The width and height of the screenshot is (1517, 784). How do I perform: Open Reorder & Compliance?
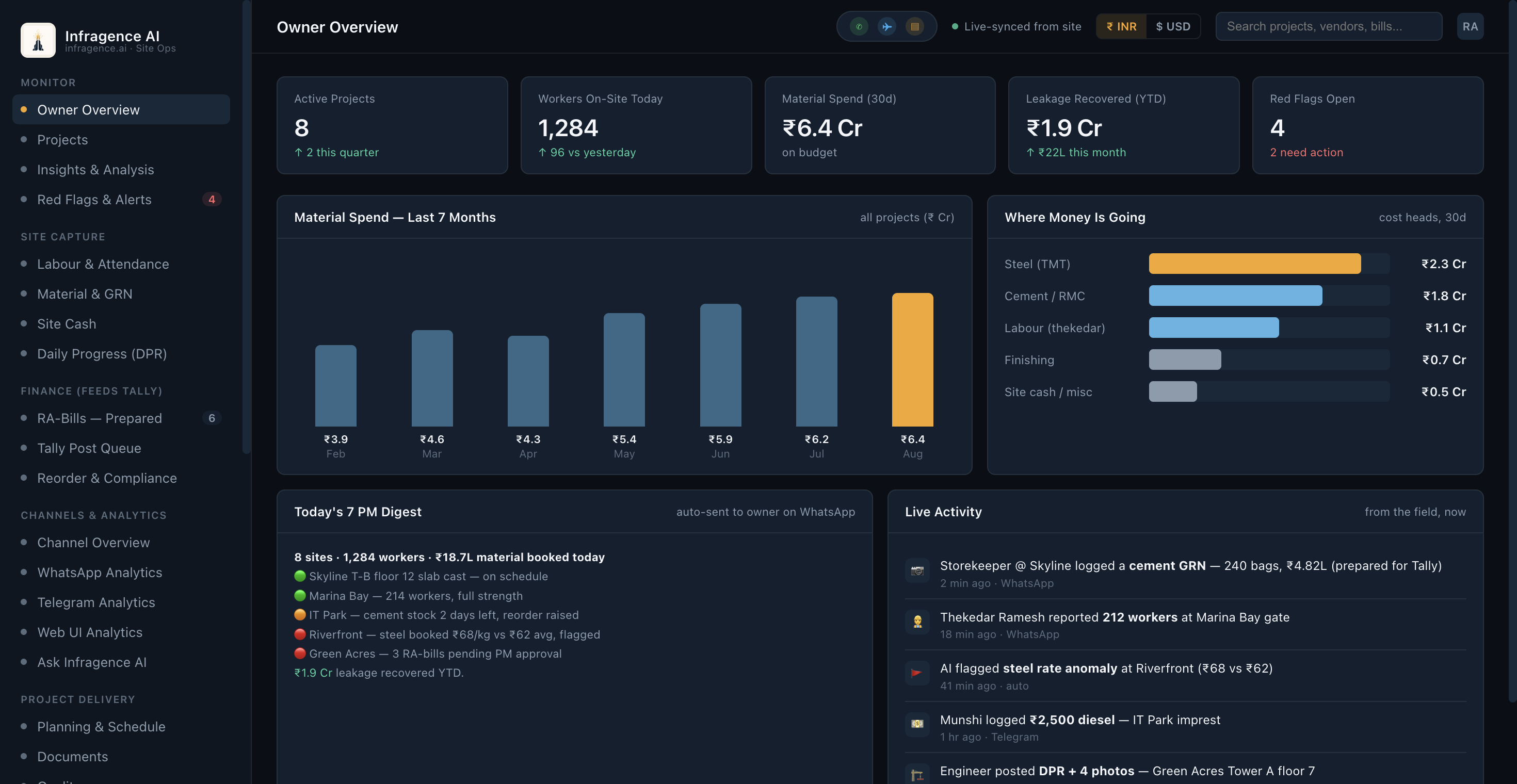tap(121, 478)
